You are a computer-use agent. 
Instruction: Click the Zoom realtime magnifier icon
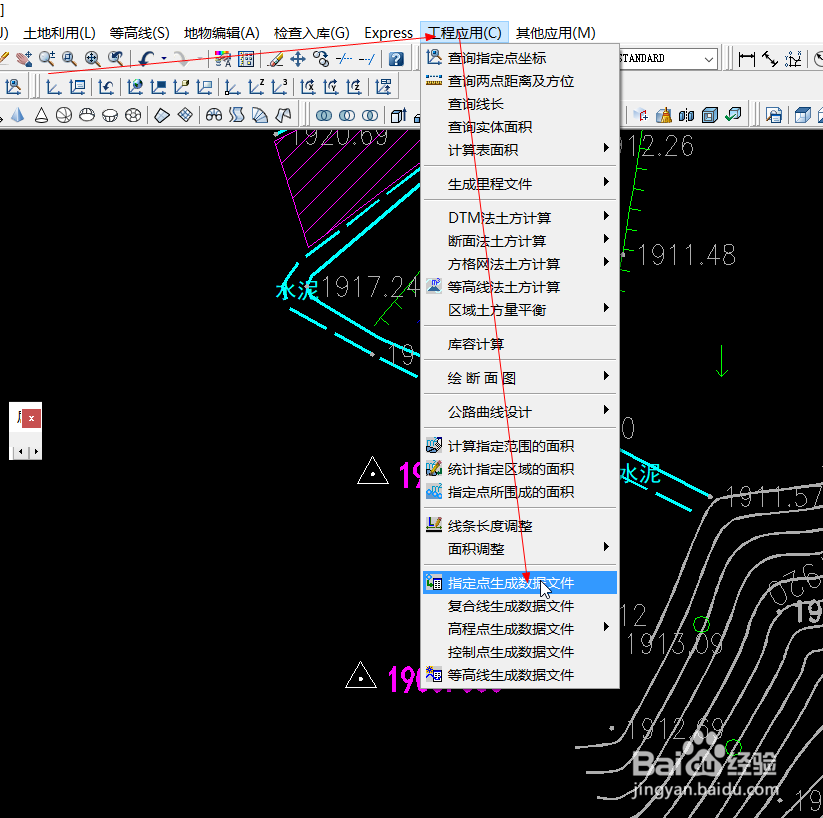[46, 60]
